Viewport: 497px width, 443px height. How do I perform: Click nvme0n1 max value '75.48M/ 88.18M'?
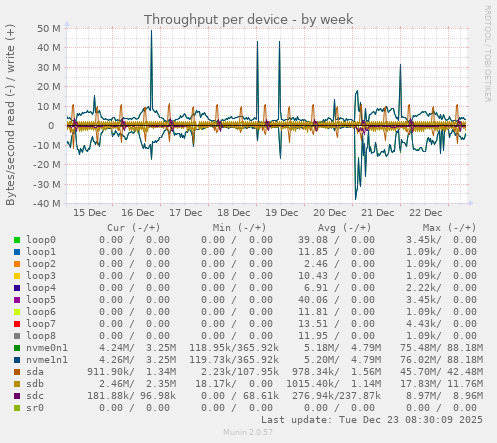tap(441, 348)
